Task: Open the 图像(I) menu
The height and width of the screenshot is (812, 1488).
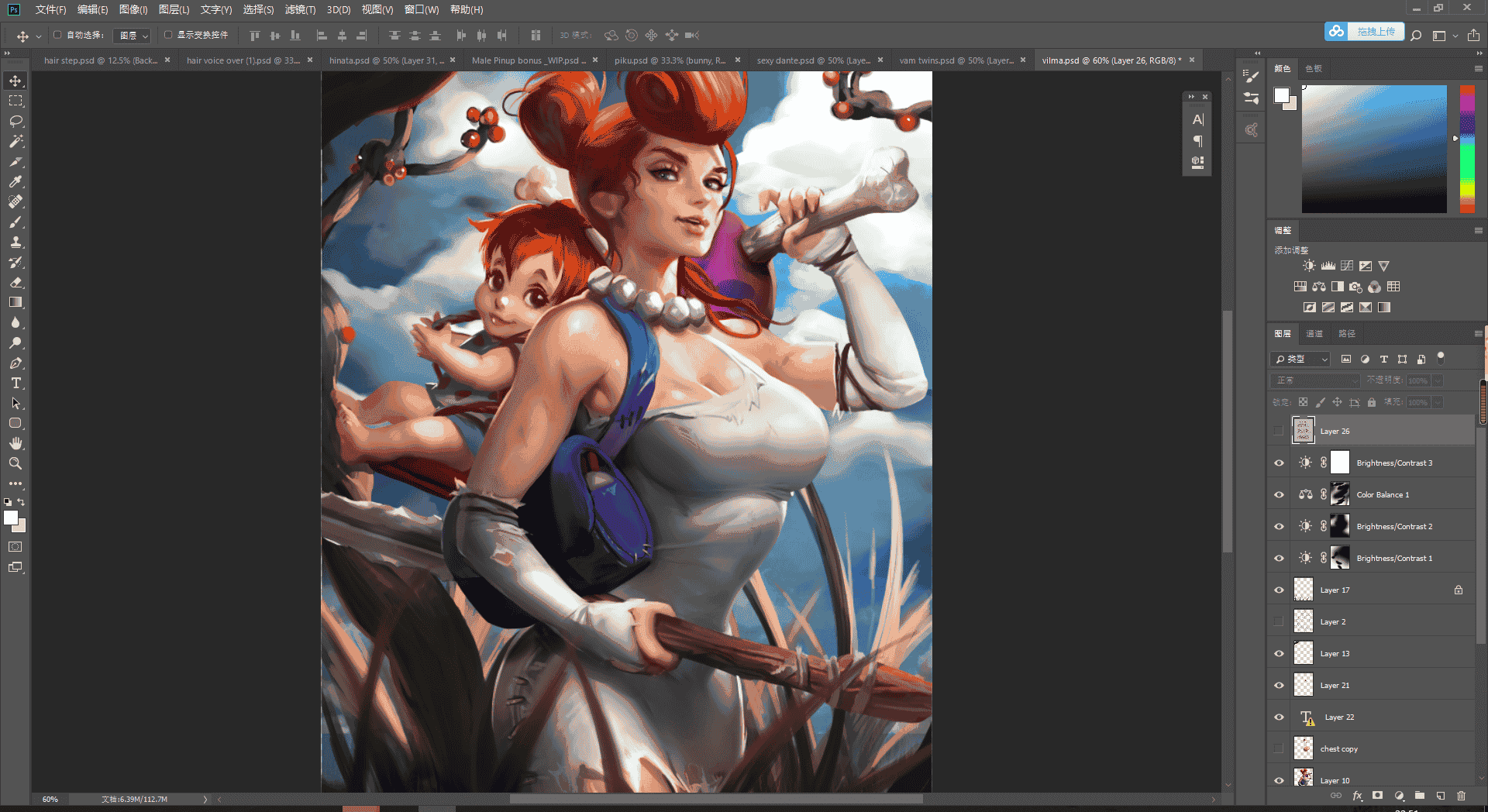Action: click(133, 10)
